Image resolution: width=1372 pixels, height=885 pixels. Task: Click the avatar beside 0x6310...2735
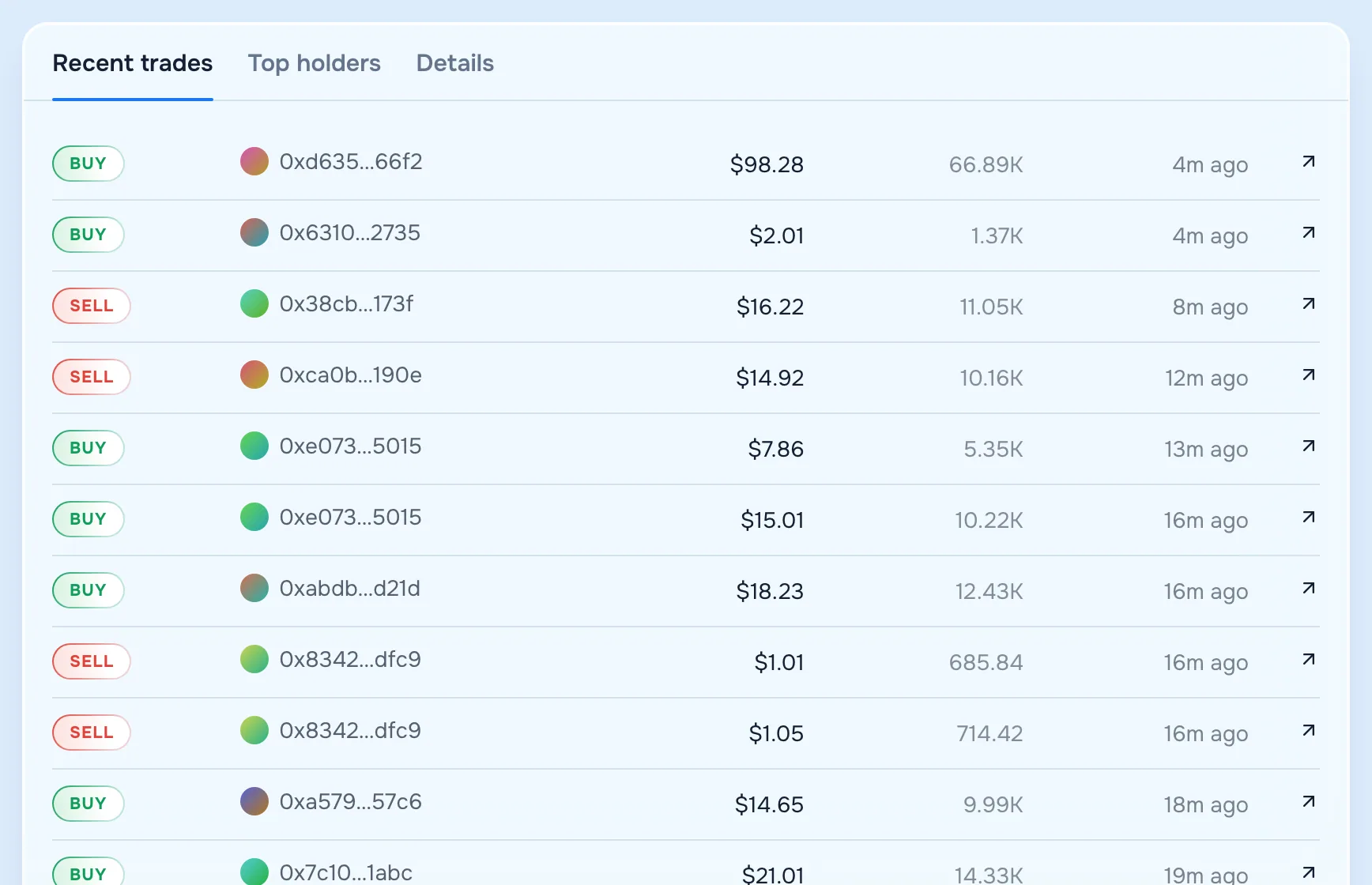coord(254,232)
